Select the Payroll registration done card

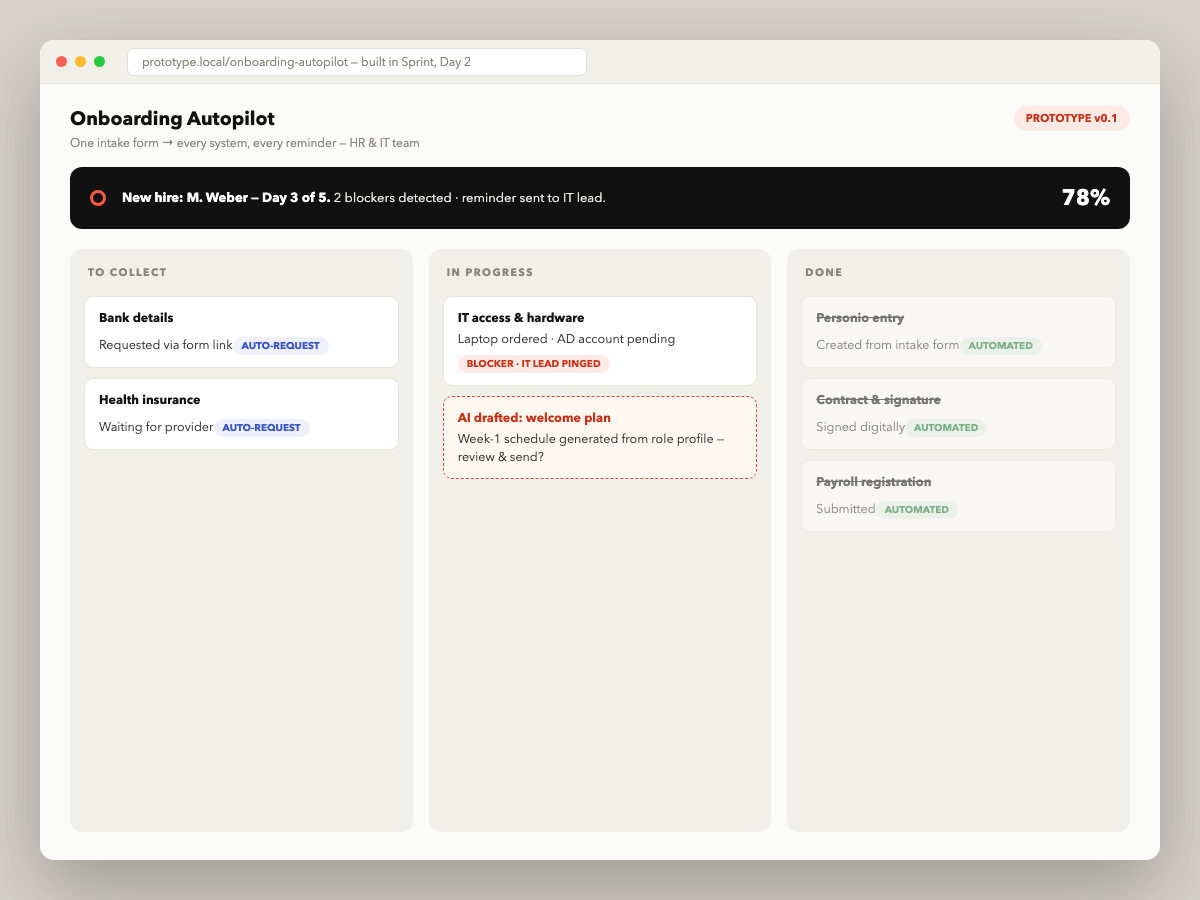click(x=958, y=496)
